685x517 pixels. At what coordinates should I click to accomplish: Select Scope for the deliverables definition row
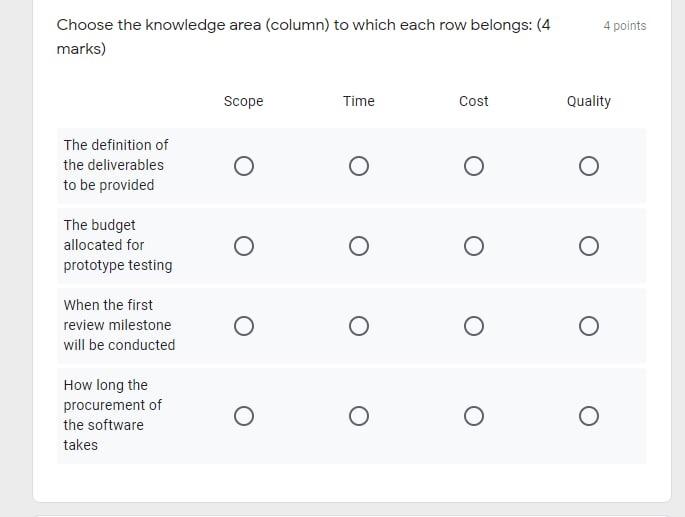click(243, 166)
